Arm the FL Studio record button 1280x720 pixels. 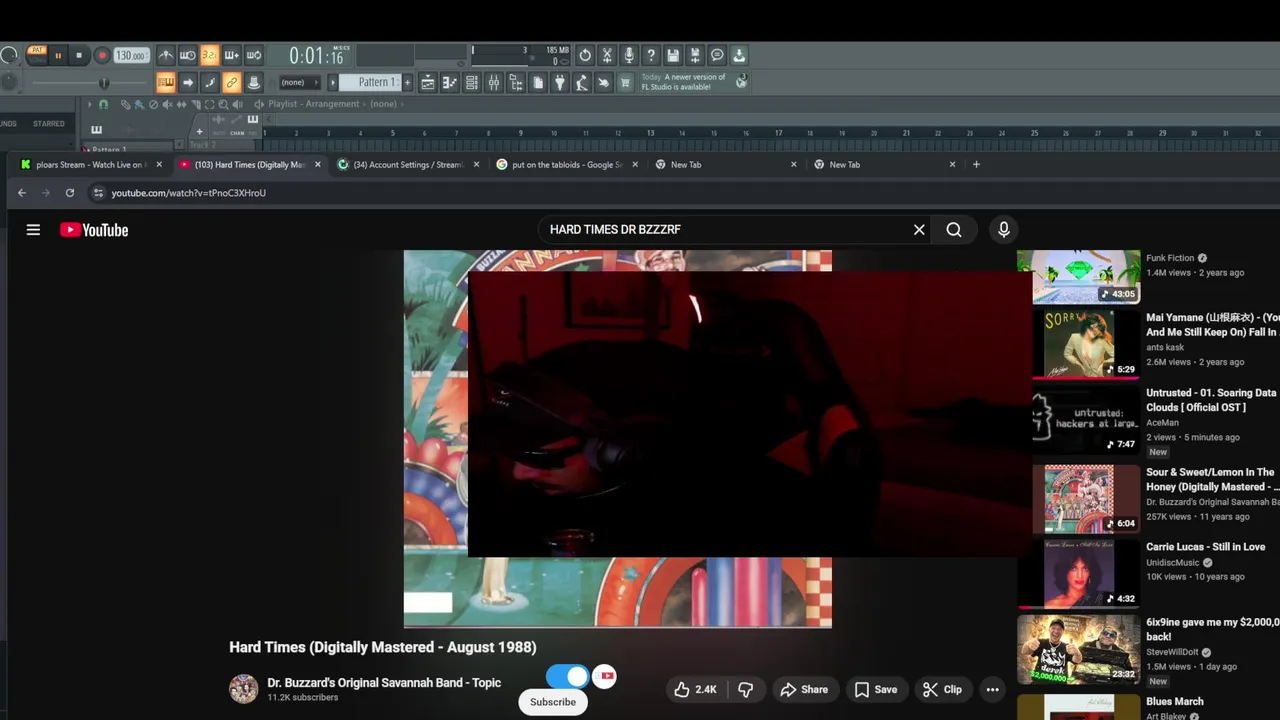pos(102,56)
